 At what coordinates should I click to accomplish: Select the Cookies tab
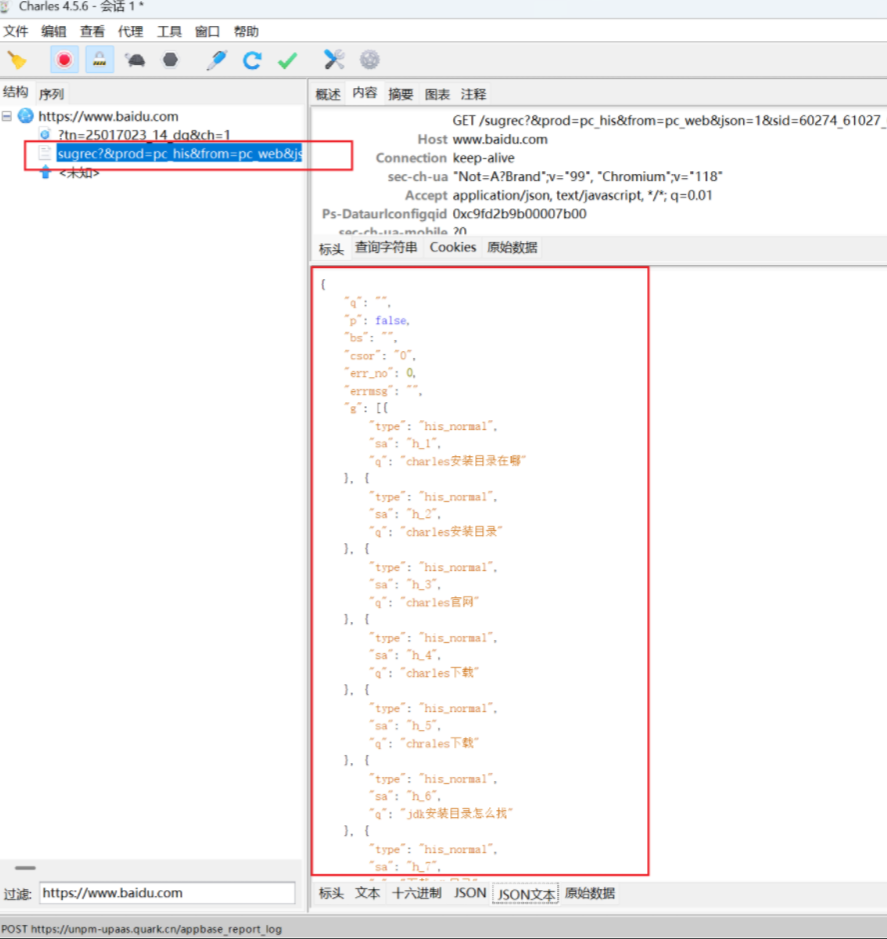pos(453,247)
